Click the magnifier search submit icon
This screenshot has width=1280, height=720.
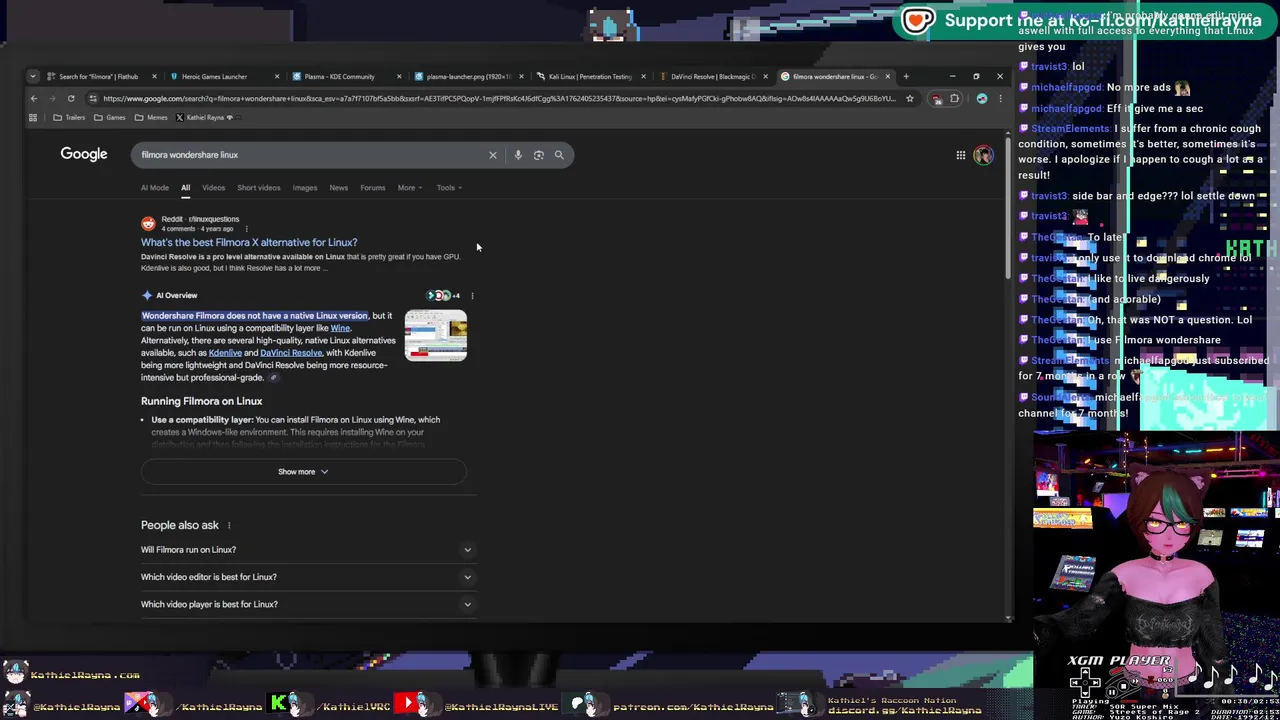click(x=559, y=155)
